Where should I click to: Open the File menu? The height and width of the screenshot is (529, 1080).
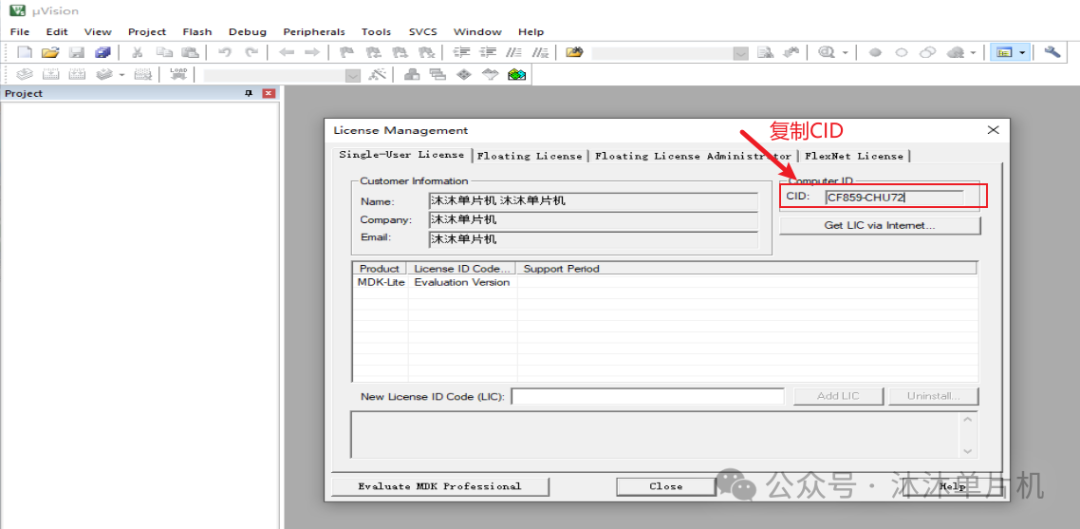20,32
